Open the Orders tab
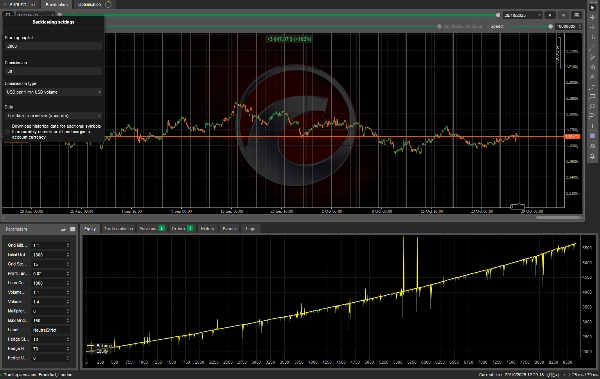This screenshot has height=379, width=600. tap(182, 229)
